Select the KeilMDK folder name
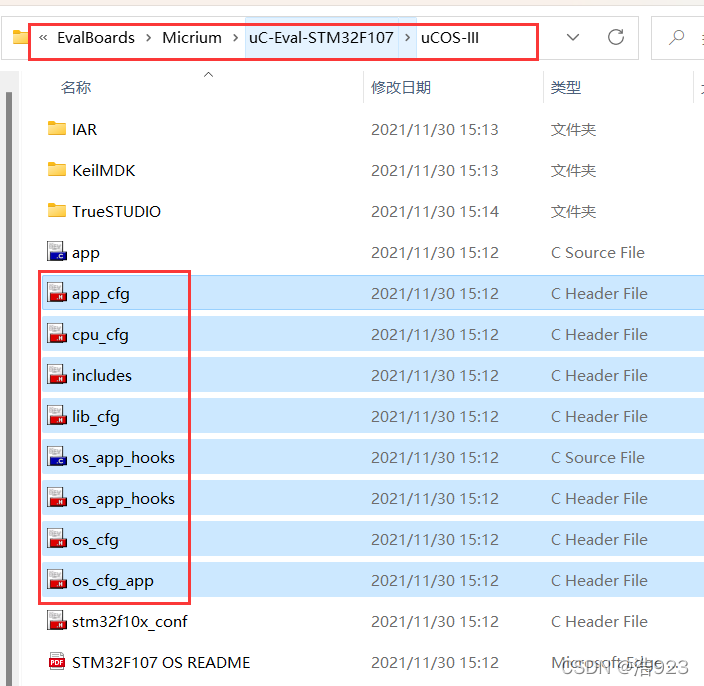 click(x=103, y=171)
